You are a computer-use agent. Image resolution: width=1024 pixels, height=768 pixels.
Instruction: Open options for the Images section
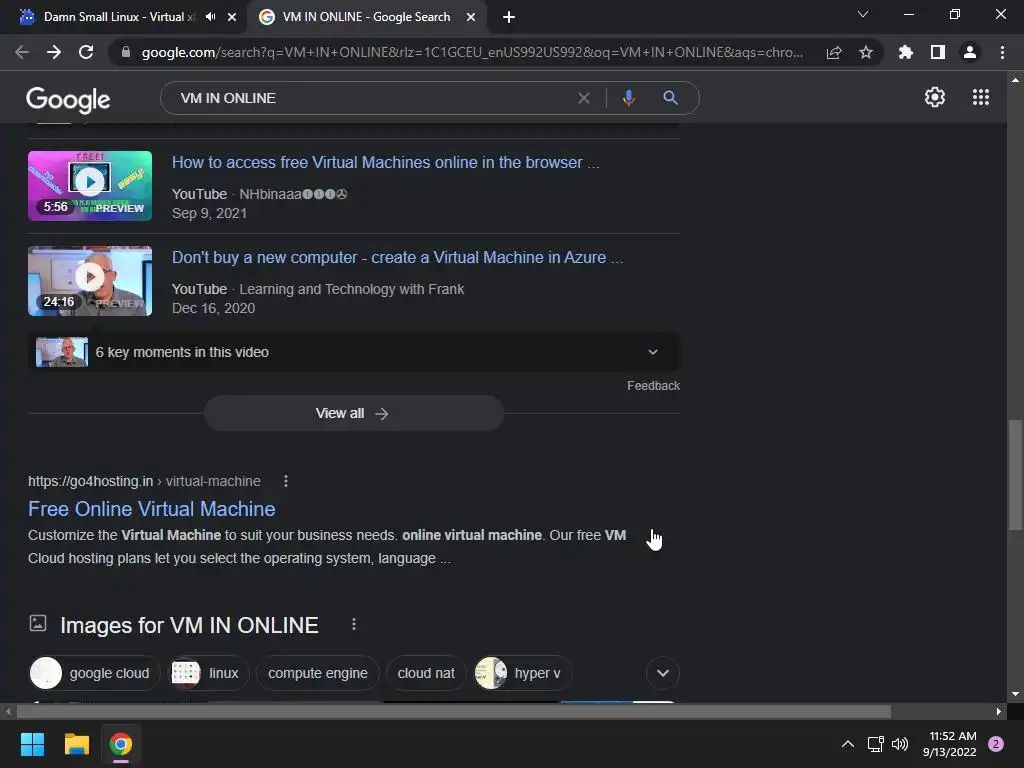point(354,624)
